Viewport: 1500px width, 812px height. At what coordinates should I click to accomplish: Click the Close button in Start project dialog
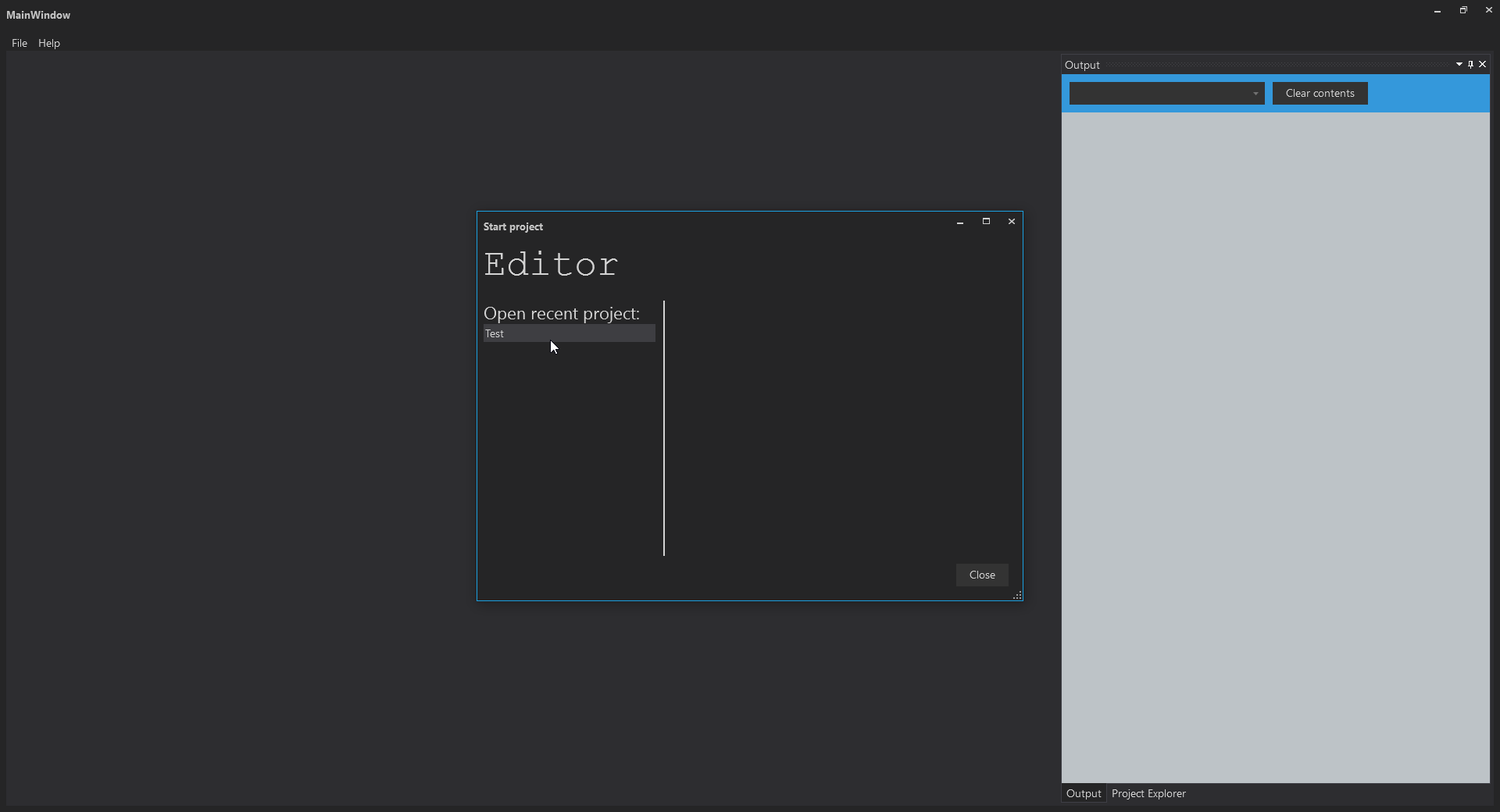coord(982,575)
